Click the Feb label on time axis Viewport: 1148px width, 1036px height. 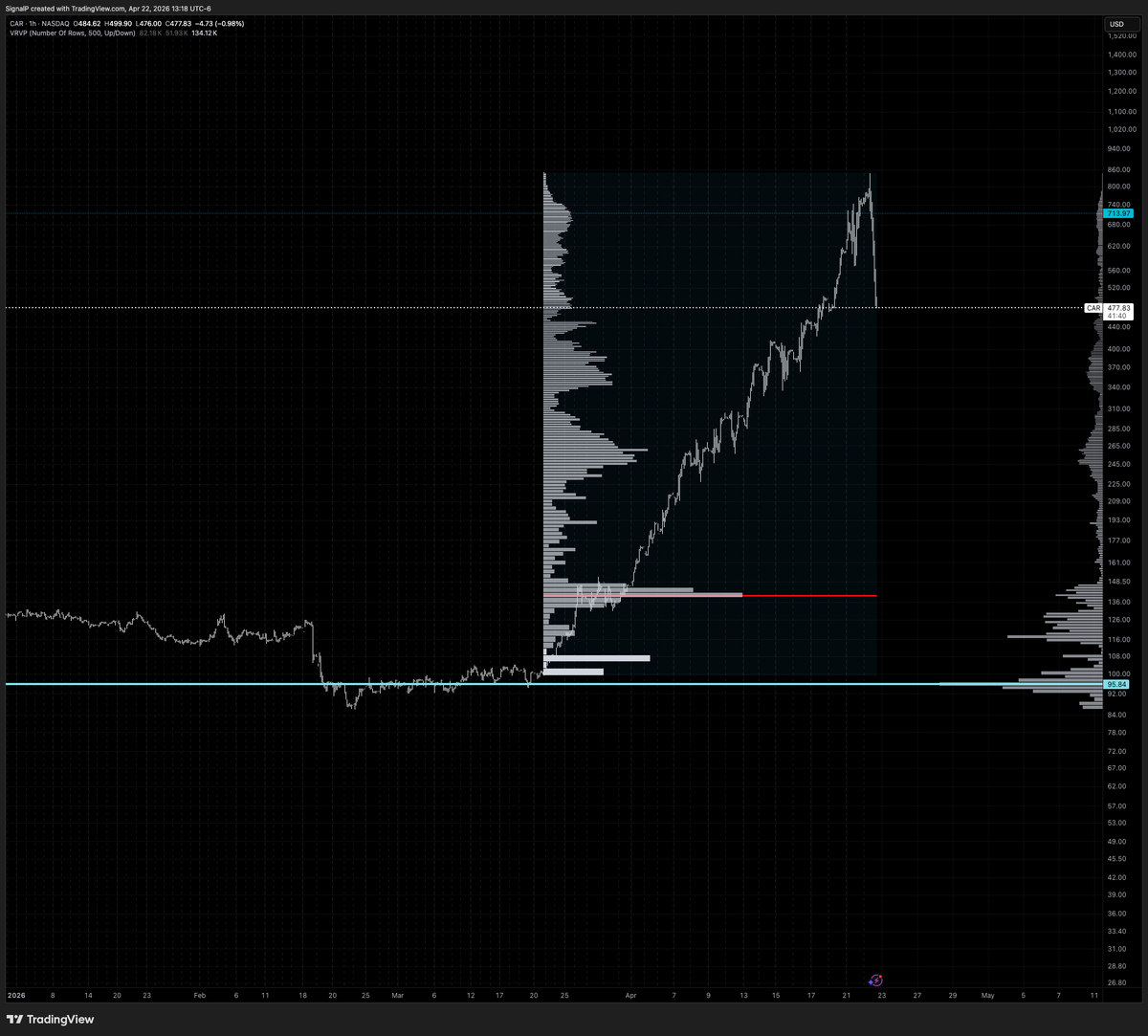tap(200, 995)
